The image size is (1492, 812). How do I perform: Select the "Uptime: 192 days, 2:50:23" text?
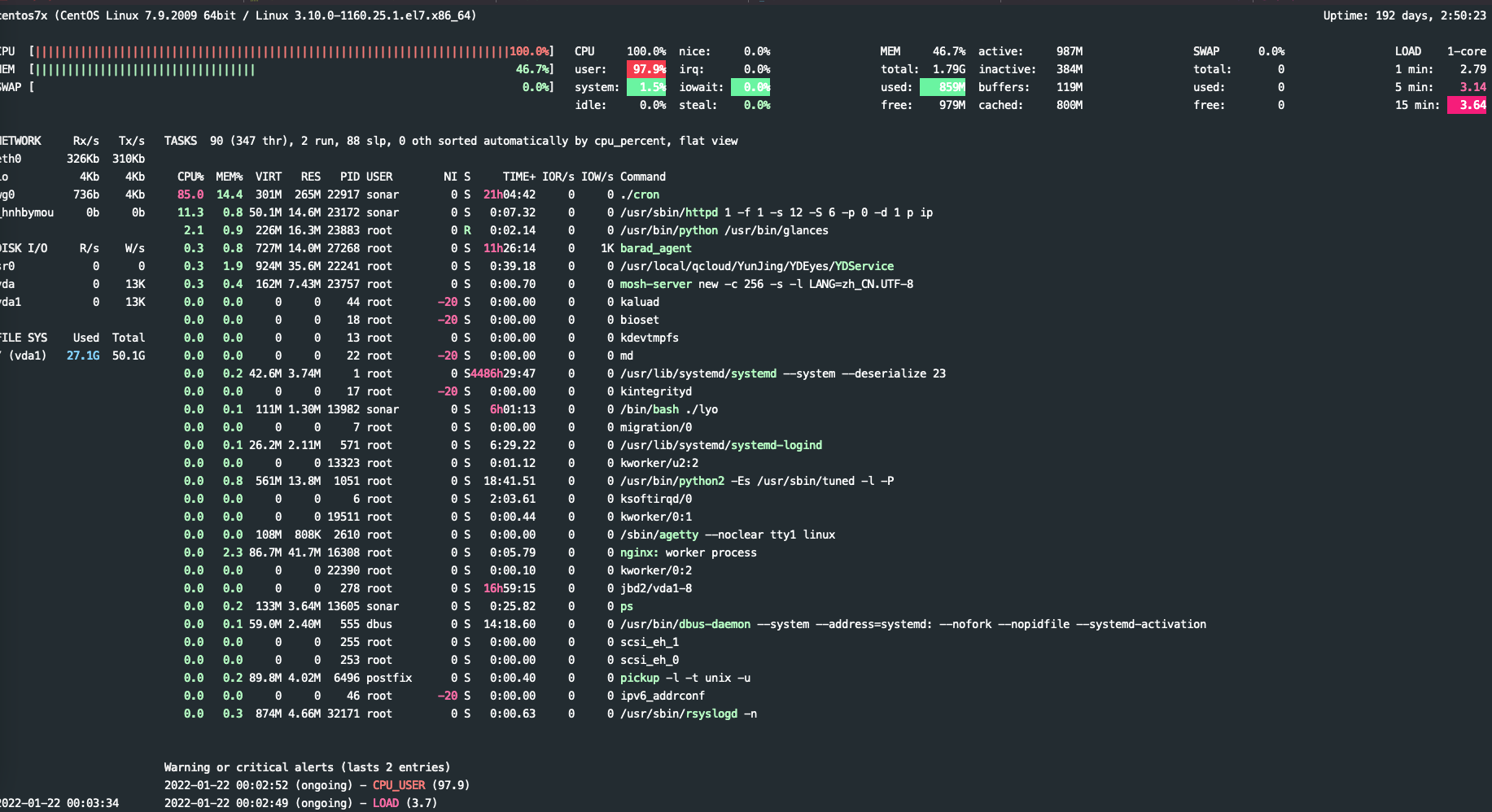(1404, 15)
